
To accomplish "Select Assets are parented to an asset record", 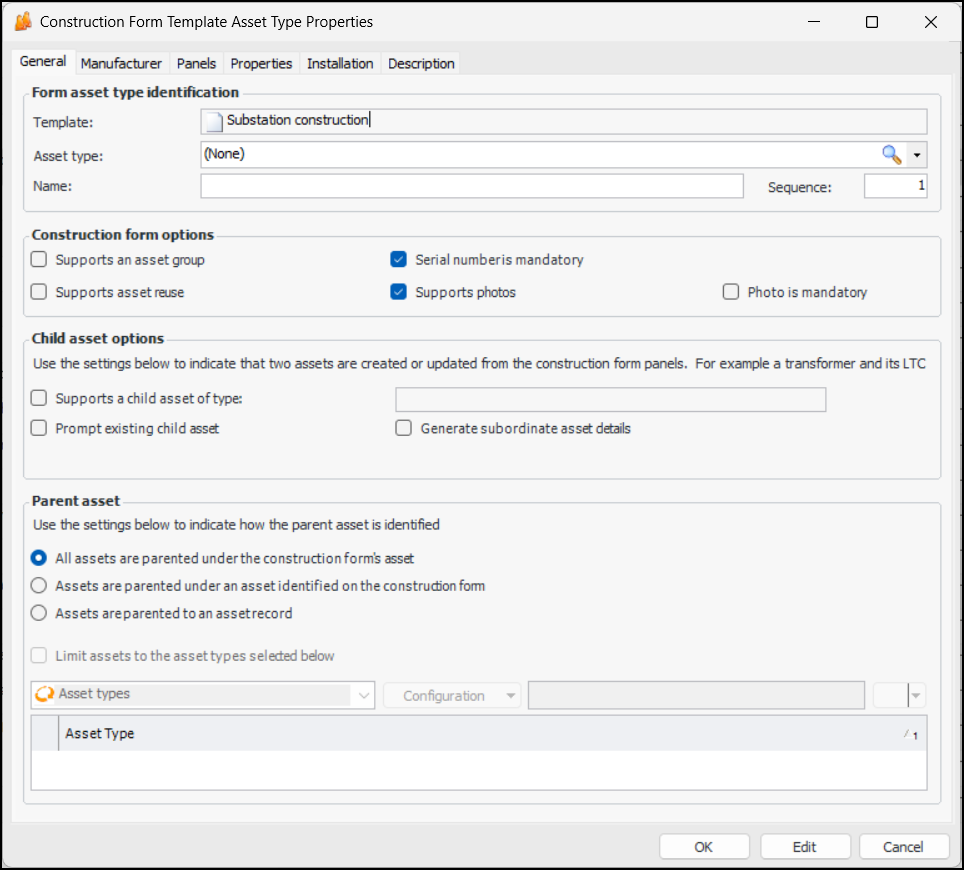I will pos(39,613).
